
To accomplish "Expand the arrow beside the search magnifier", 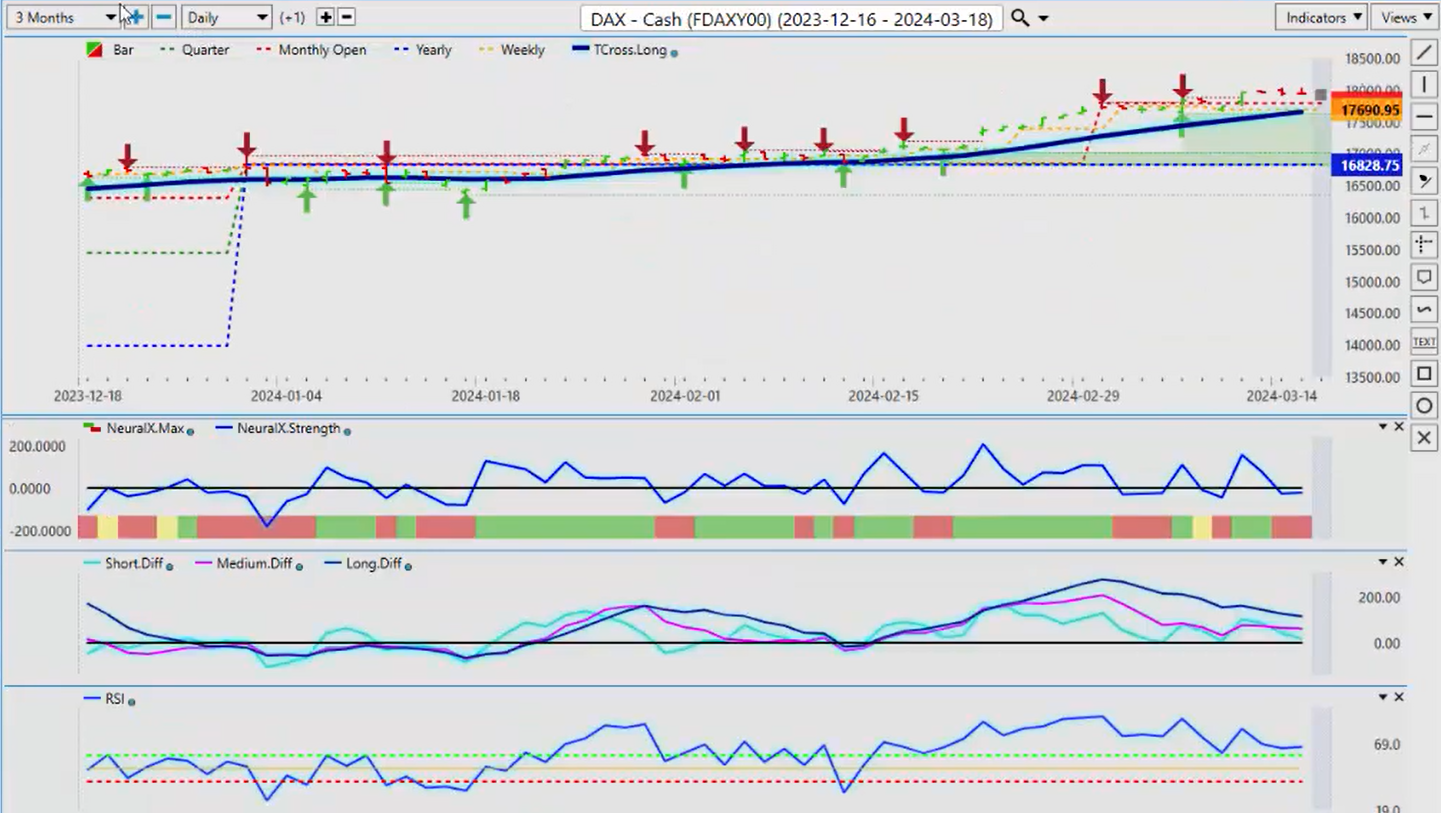I will (1044, 19).
